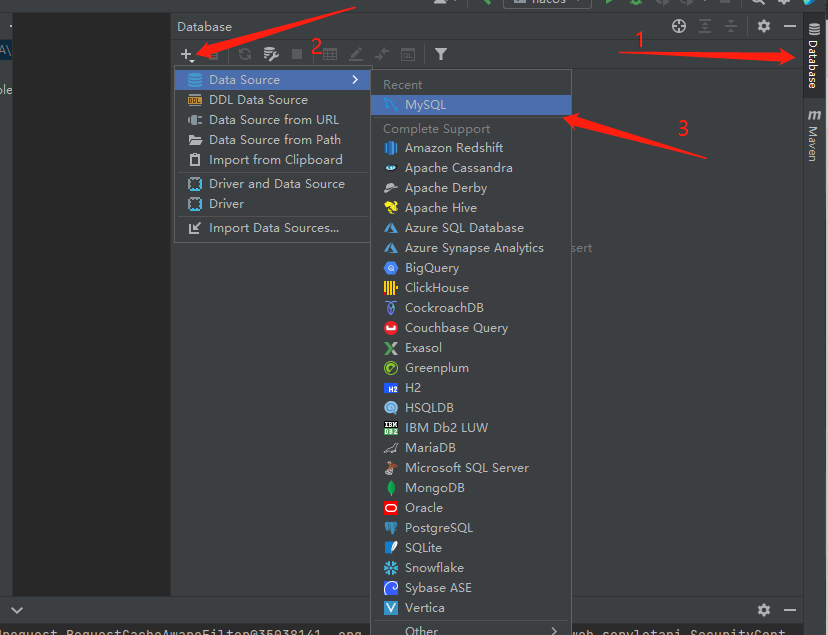The width and height of the screenshot is (828, 635).
Task: Select Data Source menu entry
Action: click(272, 80)
